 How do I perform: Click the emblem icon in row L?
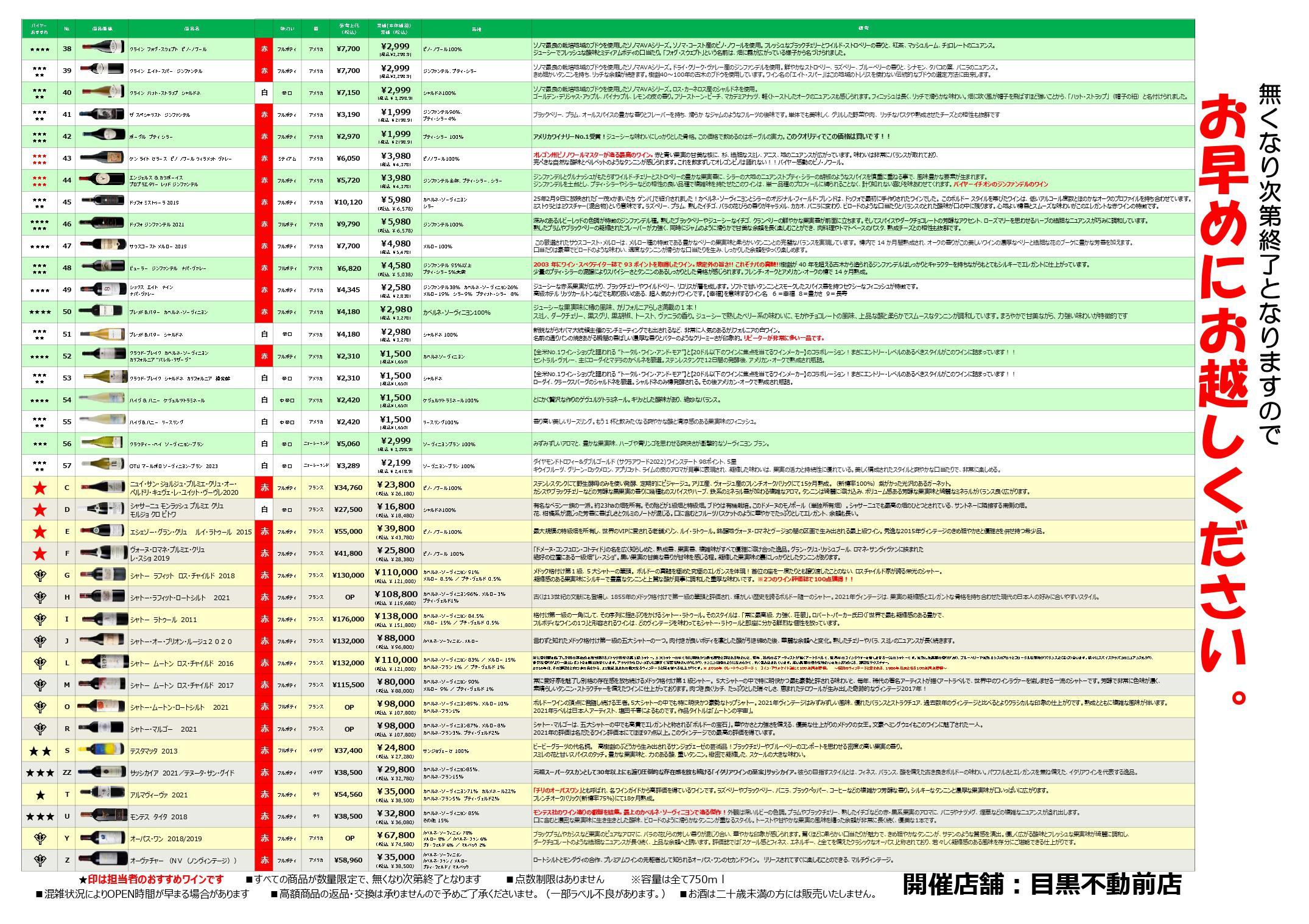pos(40,663)
